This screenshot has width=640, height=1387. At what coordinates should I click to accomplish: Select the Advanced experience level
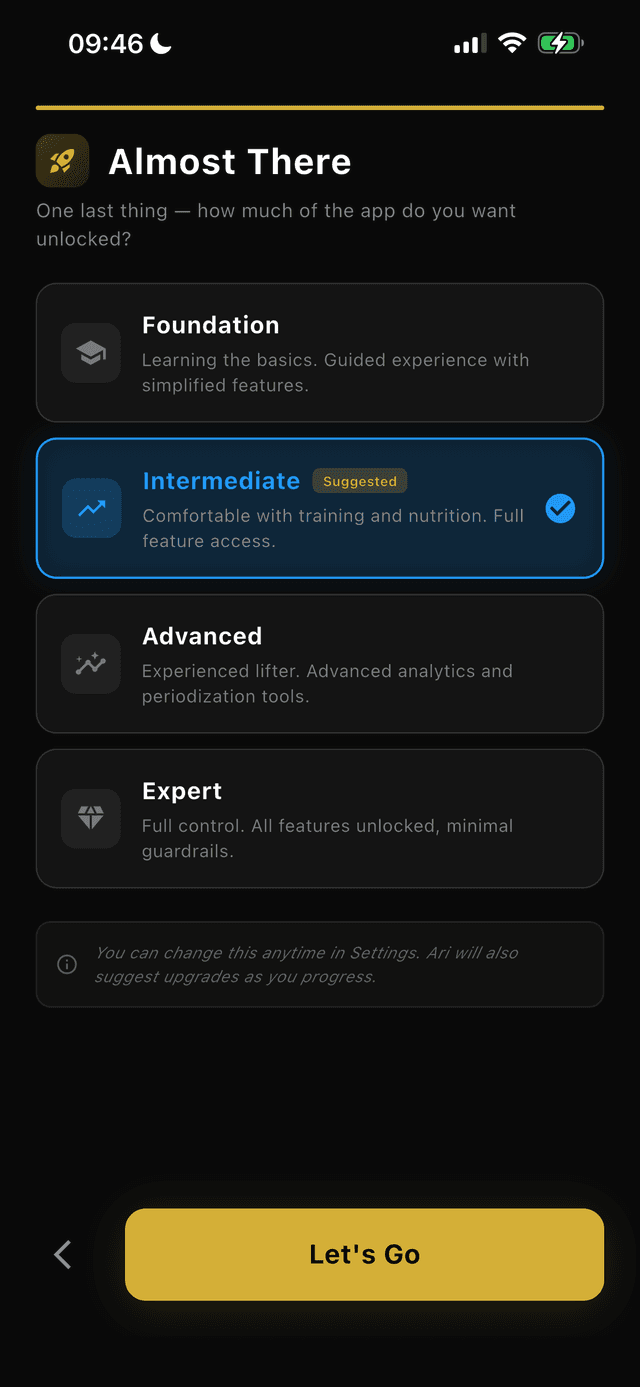tap(320, 663)
